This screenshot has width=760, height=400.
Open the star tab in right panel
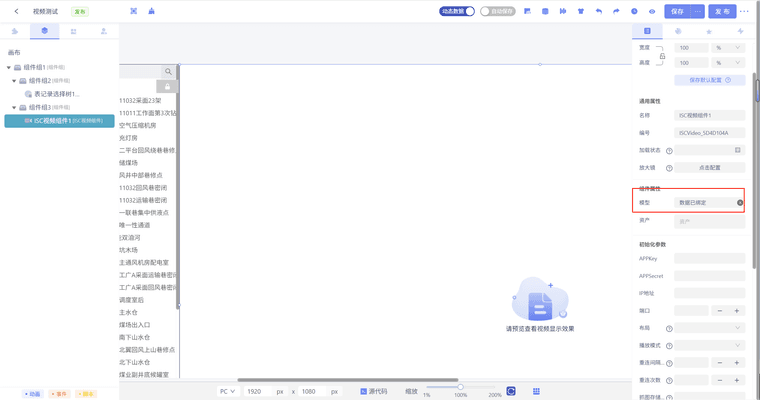709,32
